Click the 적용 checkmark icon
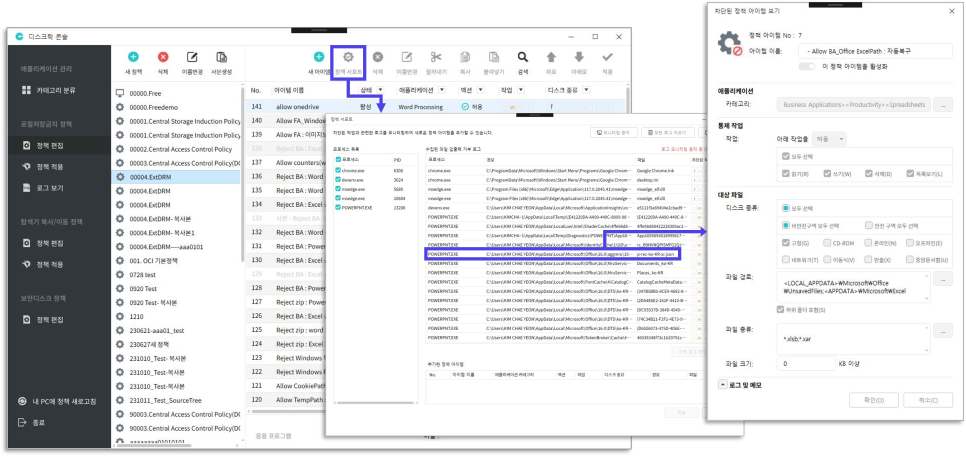The height and width of the screenshot is (456, 966). pyautogui.click(x=608, y=57)
